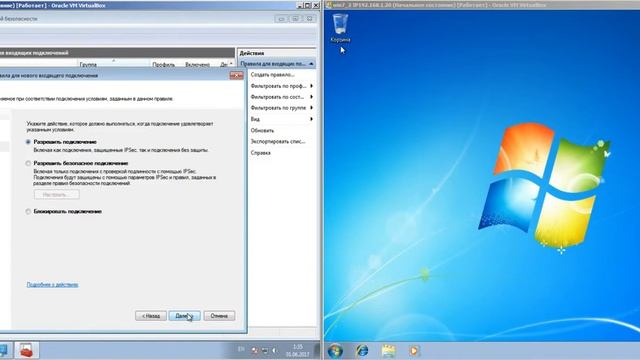
Task: Click the 'Далее' button
Action: pyautogui.click(x=184, y=316)
